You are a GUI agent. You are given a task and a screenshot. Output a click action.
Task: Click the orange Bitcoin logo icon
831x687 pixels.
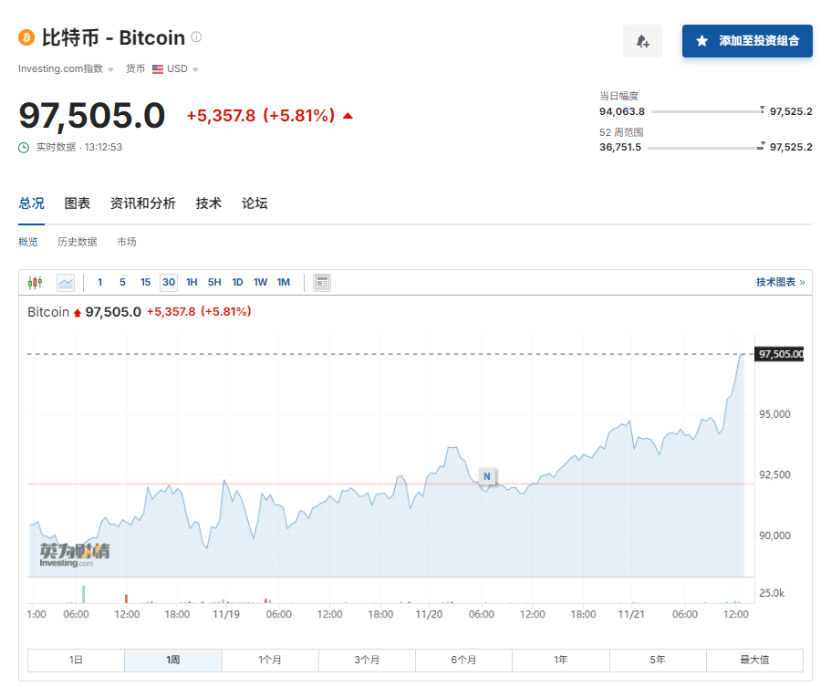pos(27,38)
